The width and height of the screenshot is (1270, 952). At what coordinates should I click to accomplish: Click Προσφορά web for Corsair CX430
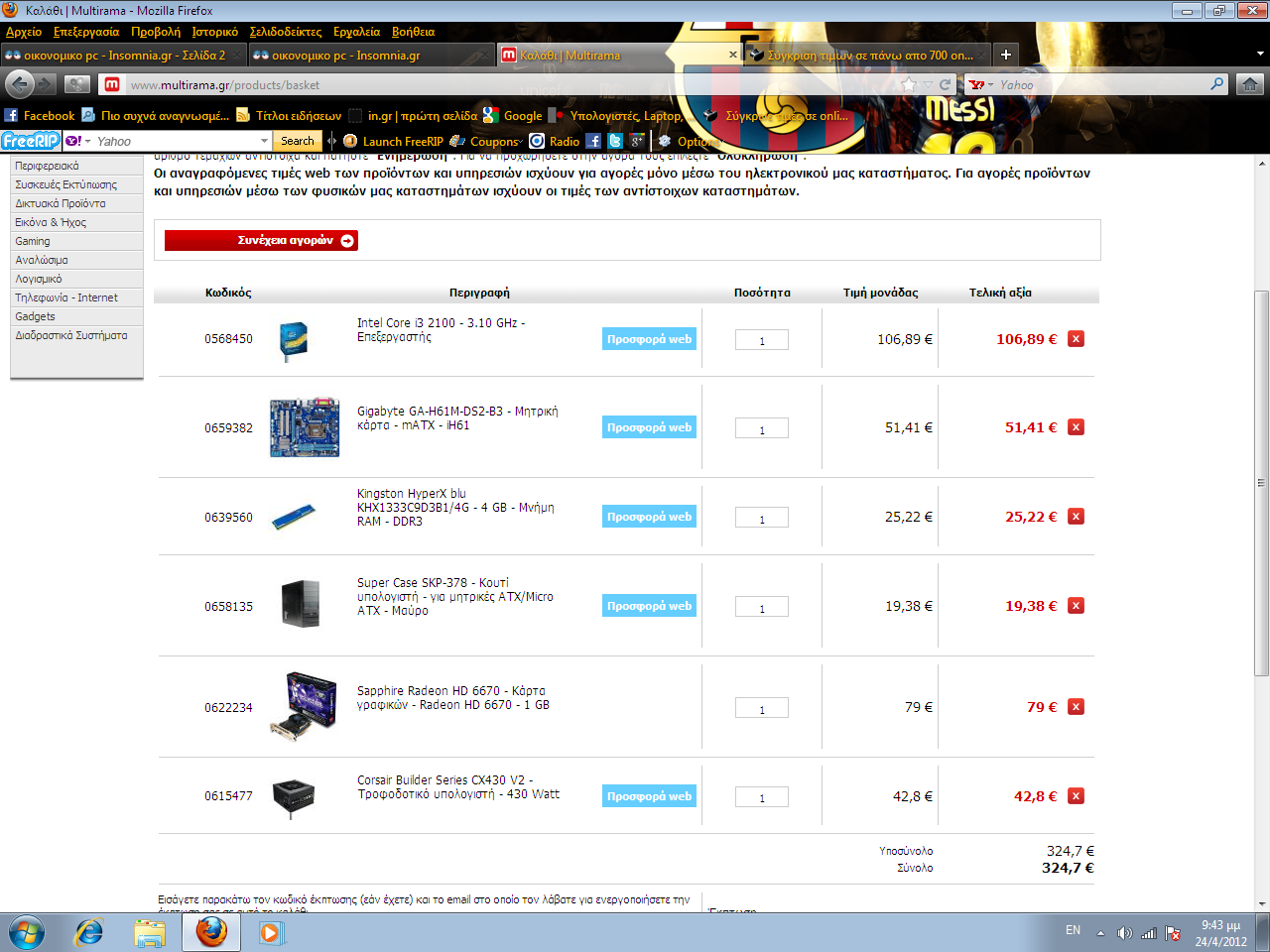[649, 796]
